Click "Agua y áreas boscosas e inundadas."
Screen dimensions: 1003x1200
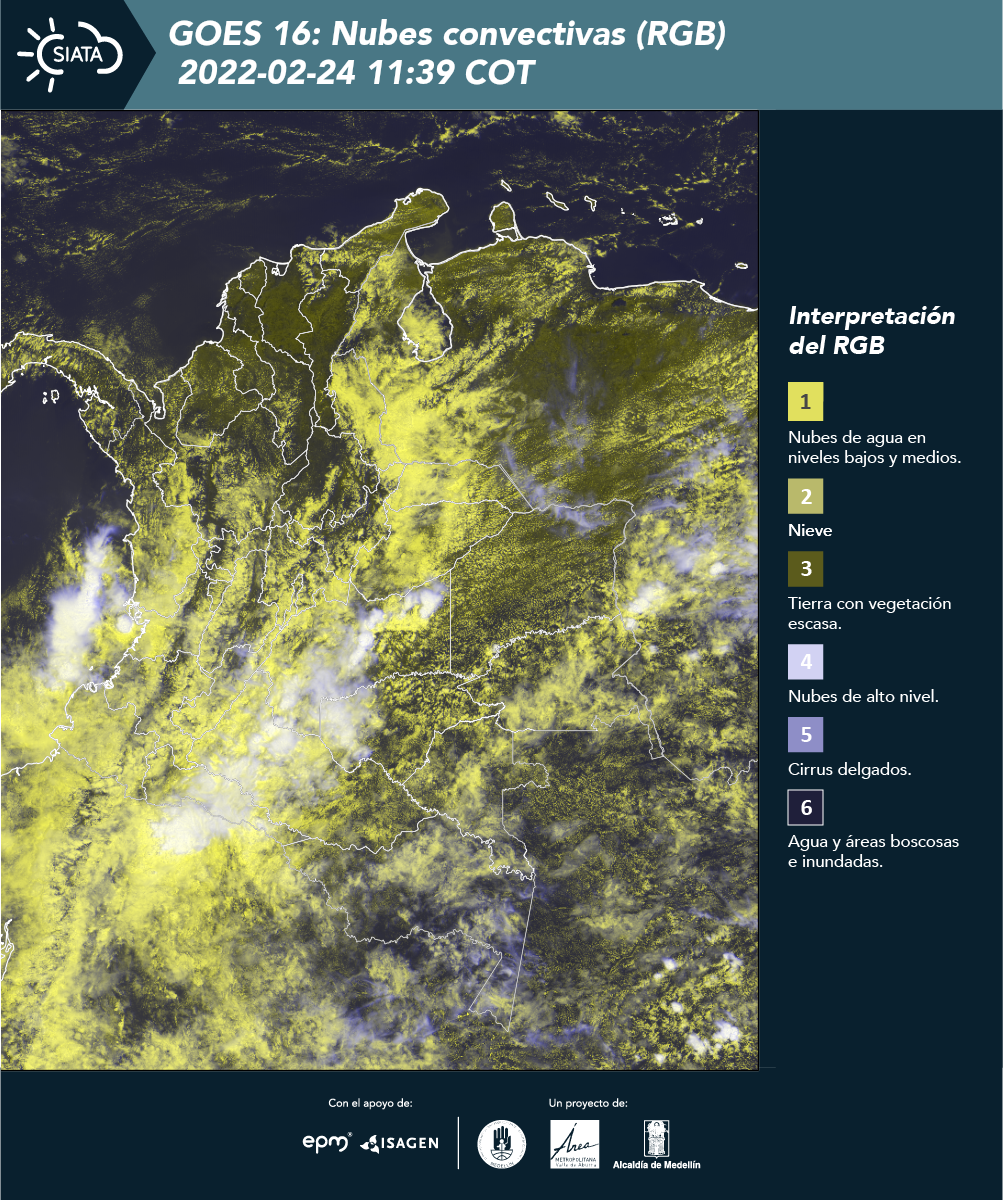pos(873,852)
